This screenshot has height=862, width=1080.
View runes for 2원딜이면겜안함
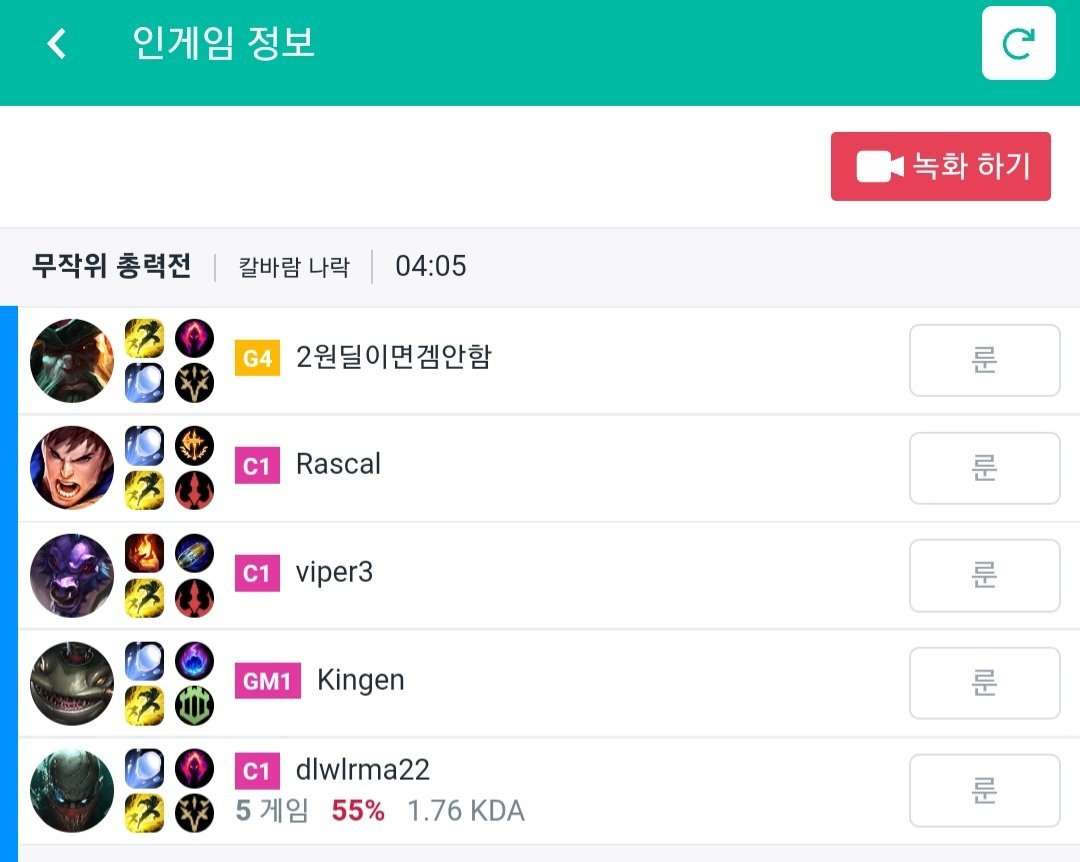(984, 360)
